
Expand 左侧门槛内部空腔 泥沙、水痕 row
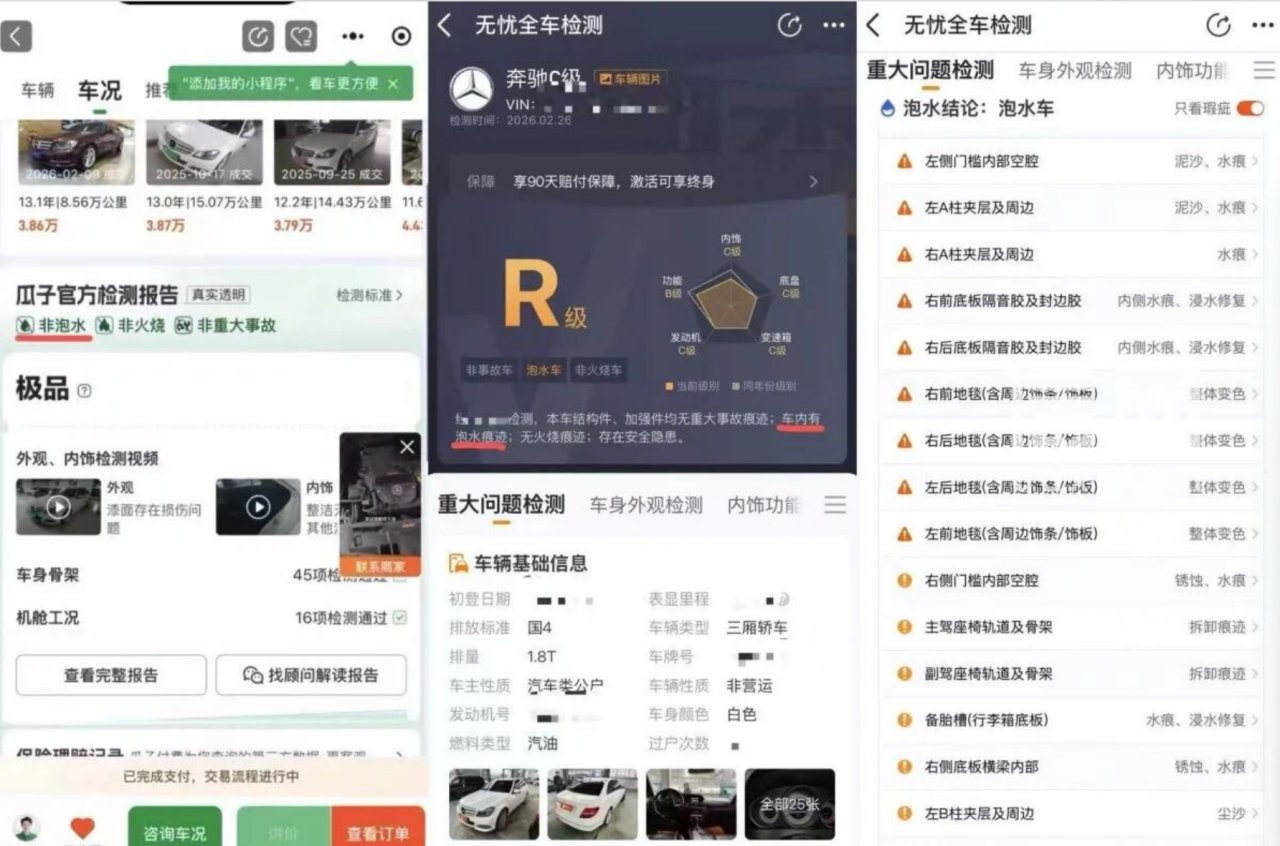pyautogui.click(x=1070, y=161)
